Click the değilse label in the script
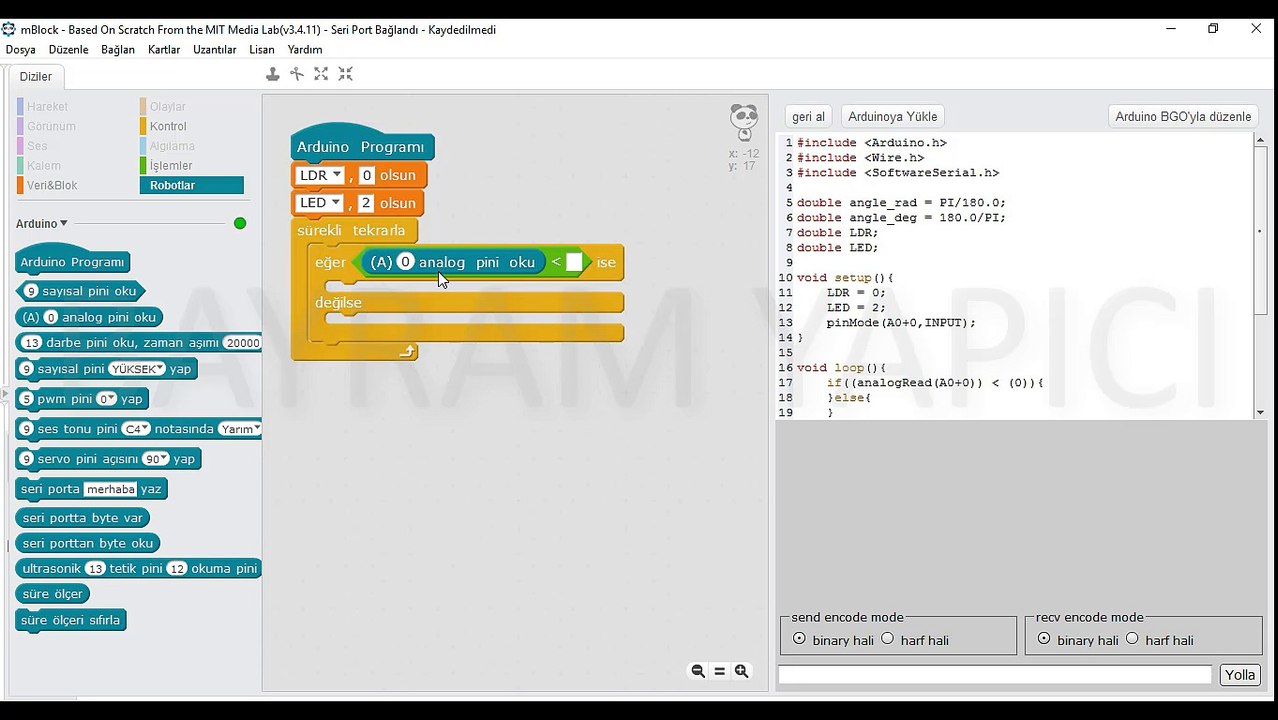 [339, 302]
